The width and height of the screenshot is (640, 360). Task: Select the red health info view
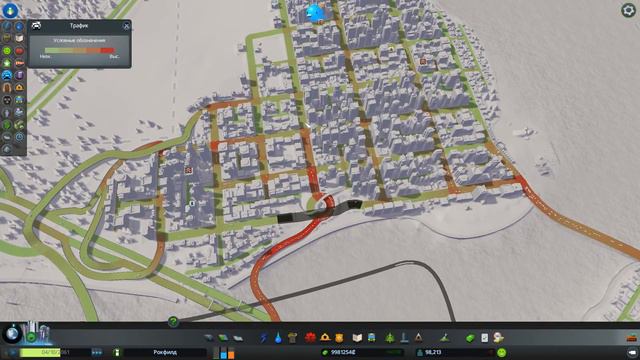click(x=19, y=51)
